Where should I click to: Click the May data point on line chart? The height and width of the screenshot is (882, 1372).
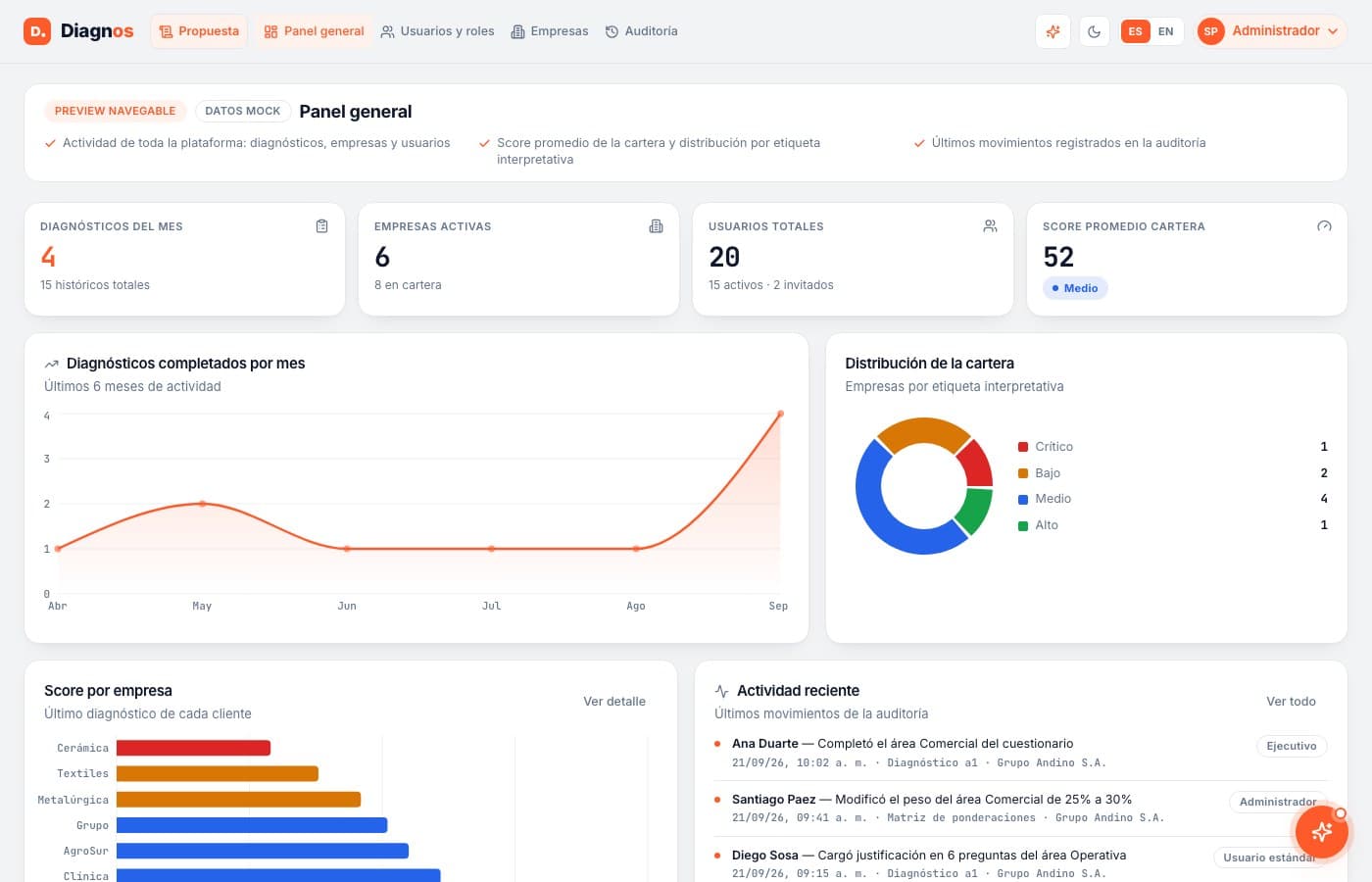point(202,504)
